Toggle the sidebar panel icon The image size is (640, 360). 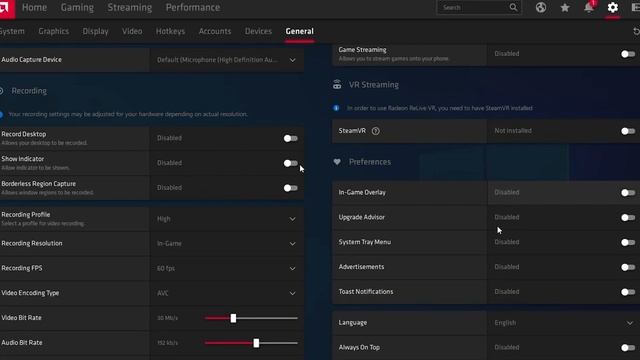click(x=636, y=7)
